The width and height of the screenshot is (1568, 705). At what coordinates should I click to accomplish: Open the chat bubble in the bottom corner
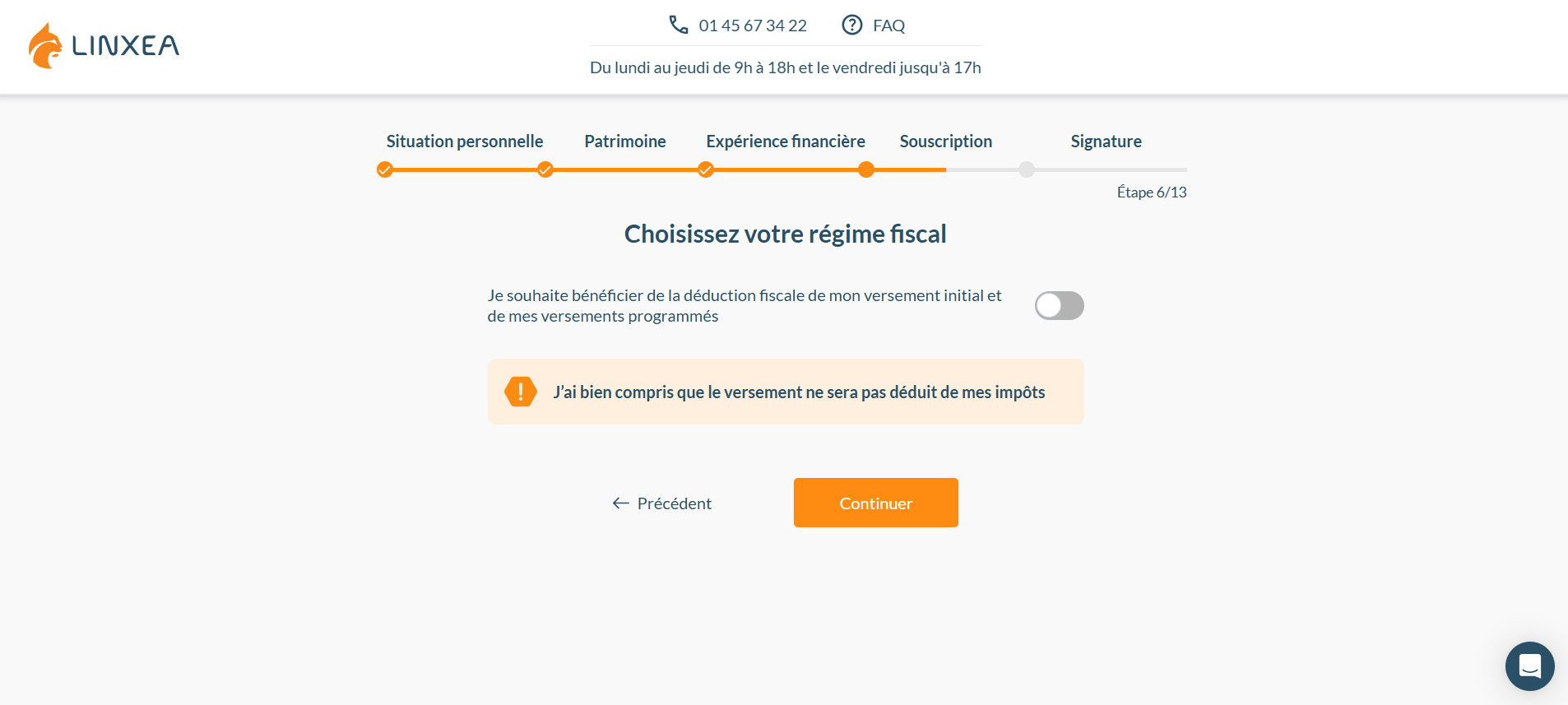pyautogui.click(x=1529, y=666)
